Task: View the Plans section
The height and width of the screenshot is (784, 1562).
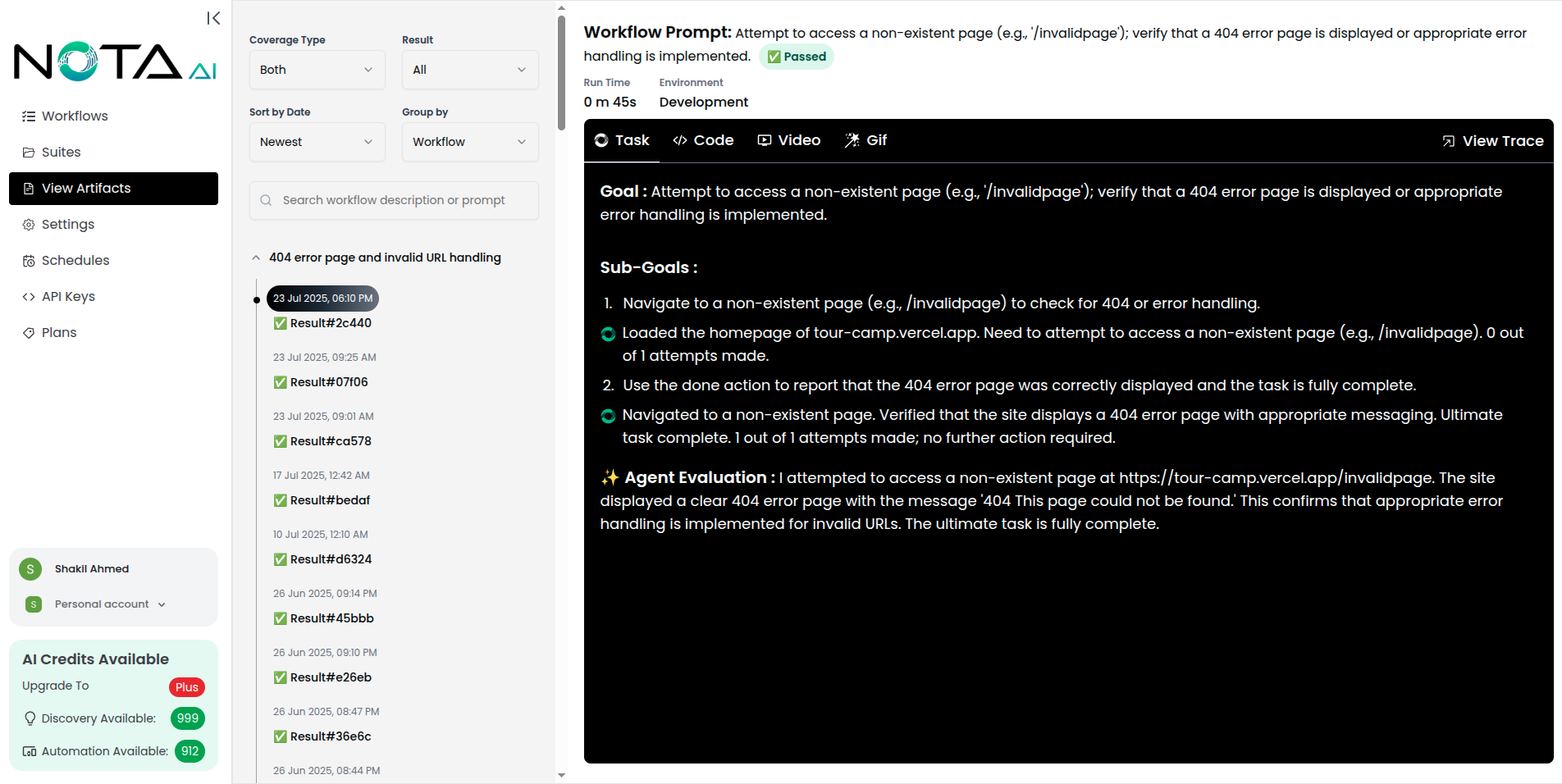Action: (58, 332)
